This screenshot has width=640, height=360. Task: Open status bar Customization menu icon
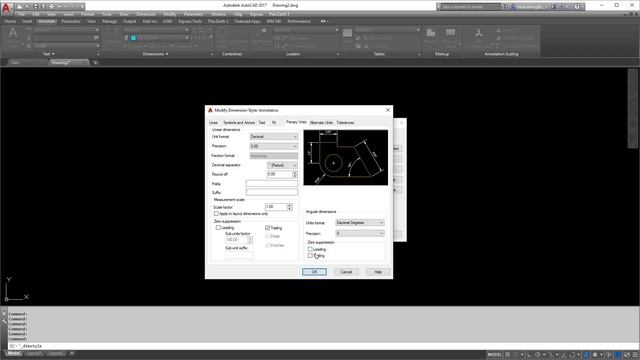point(635,355)
